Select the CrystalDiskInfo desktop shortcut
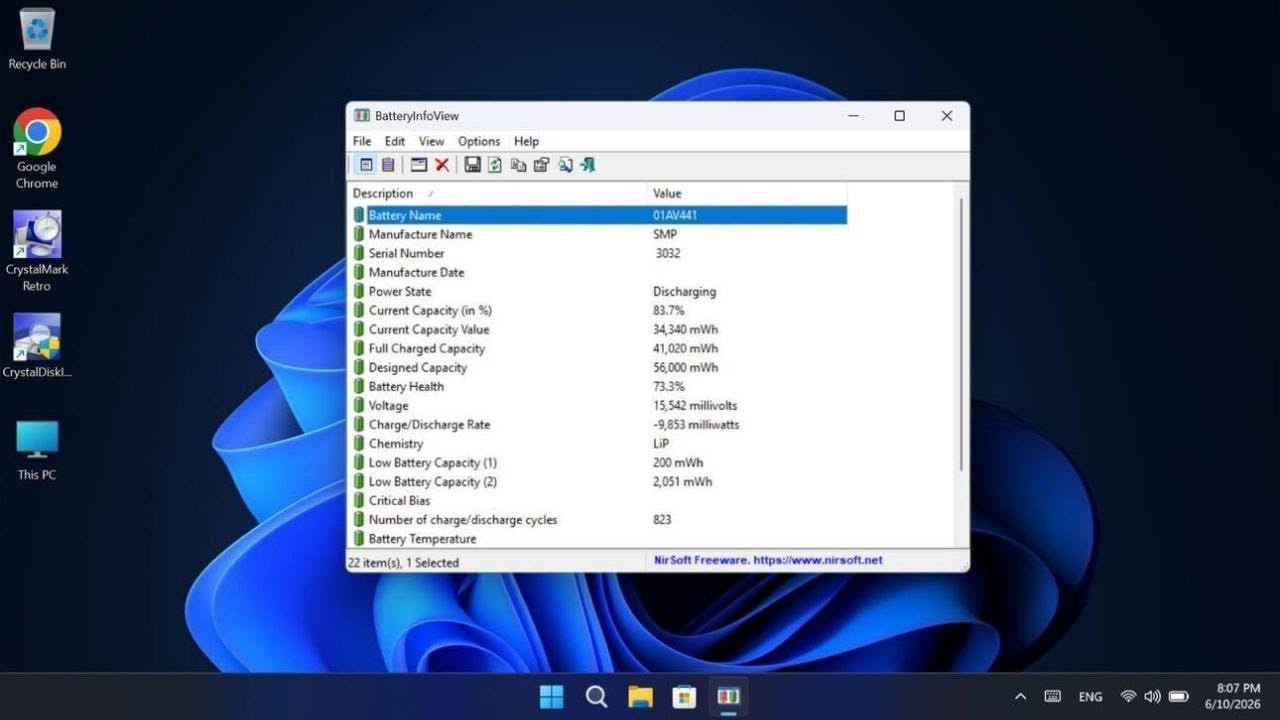The image size is (1280, 720). point(37,345)
